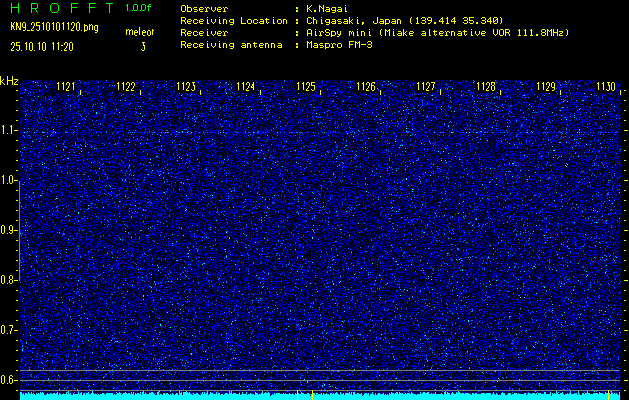
Task: Select the observer name K.Nagai
Action: (326, 8)
